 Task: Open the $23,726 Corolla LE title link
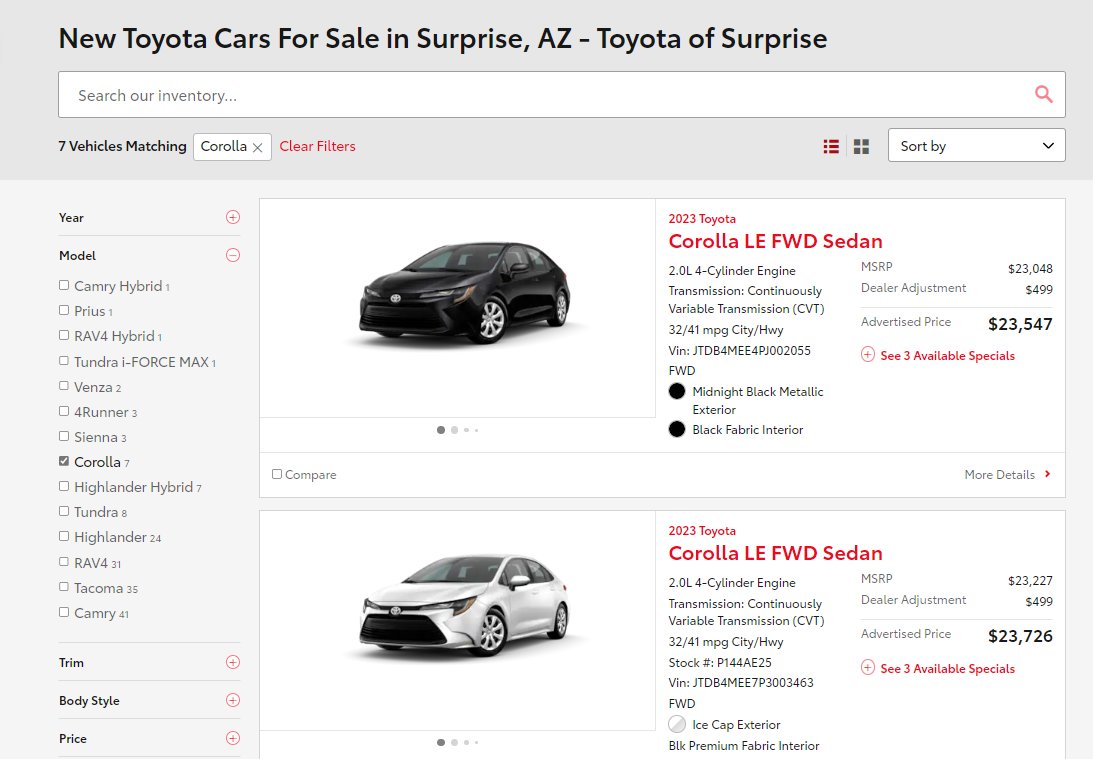point(775,553)
